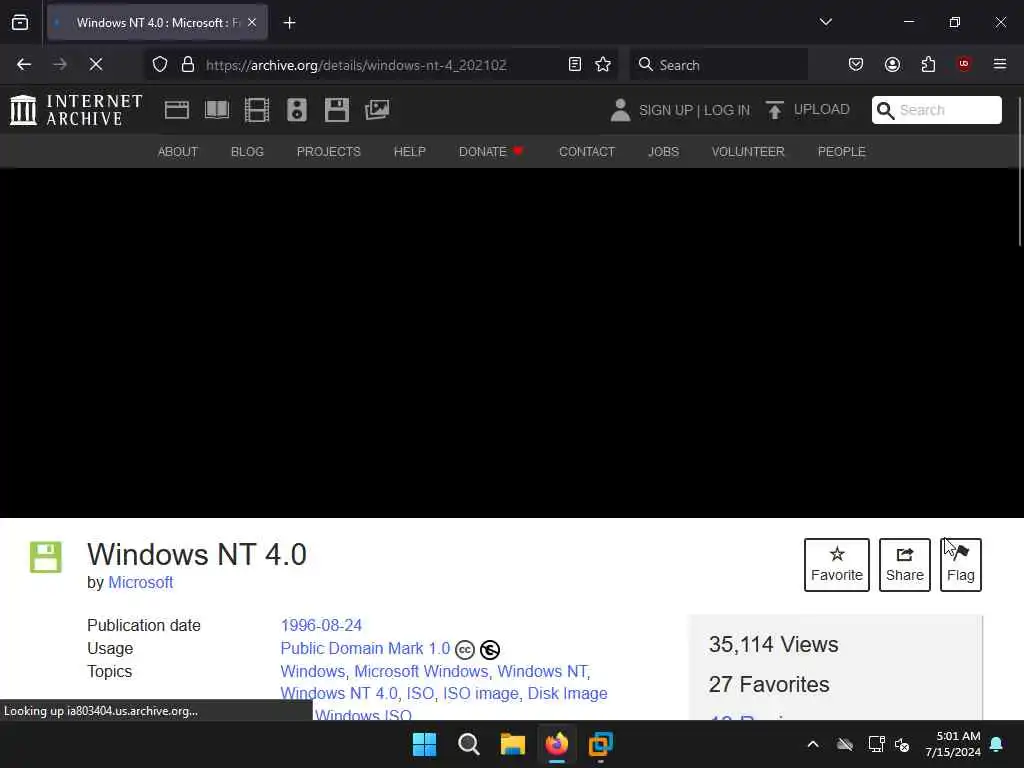Open File Explorer from the taskbar
This screenshot has height=768, width=1024.
513,744
